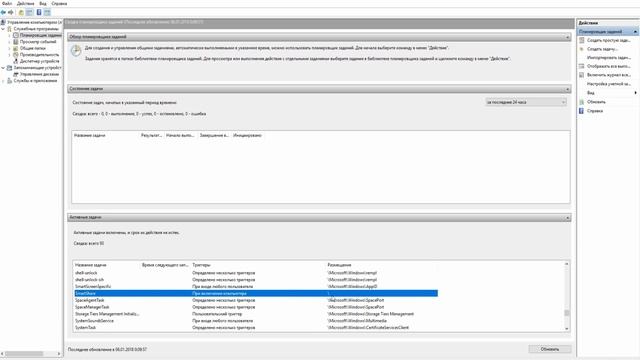The height and width of the screenshot is (360, 640).
Task: Click the Результат column header in Task Status
Action: [x=151, y=135]
